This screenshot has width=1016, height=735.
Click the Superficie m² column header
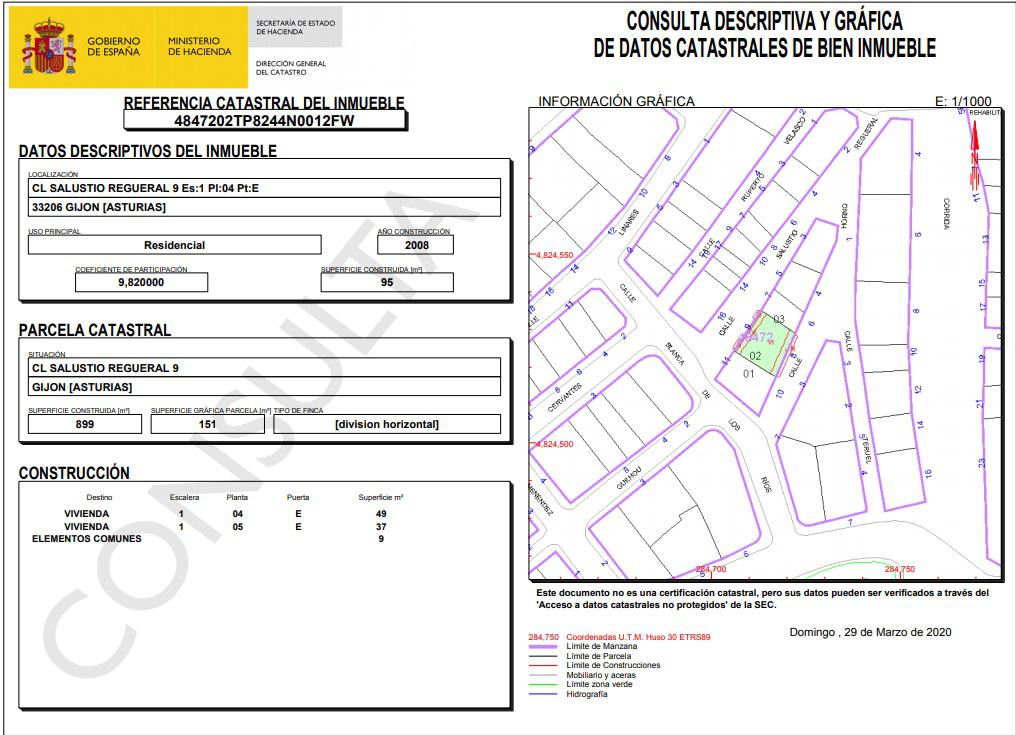tap(381, 497)
